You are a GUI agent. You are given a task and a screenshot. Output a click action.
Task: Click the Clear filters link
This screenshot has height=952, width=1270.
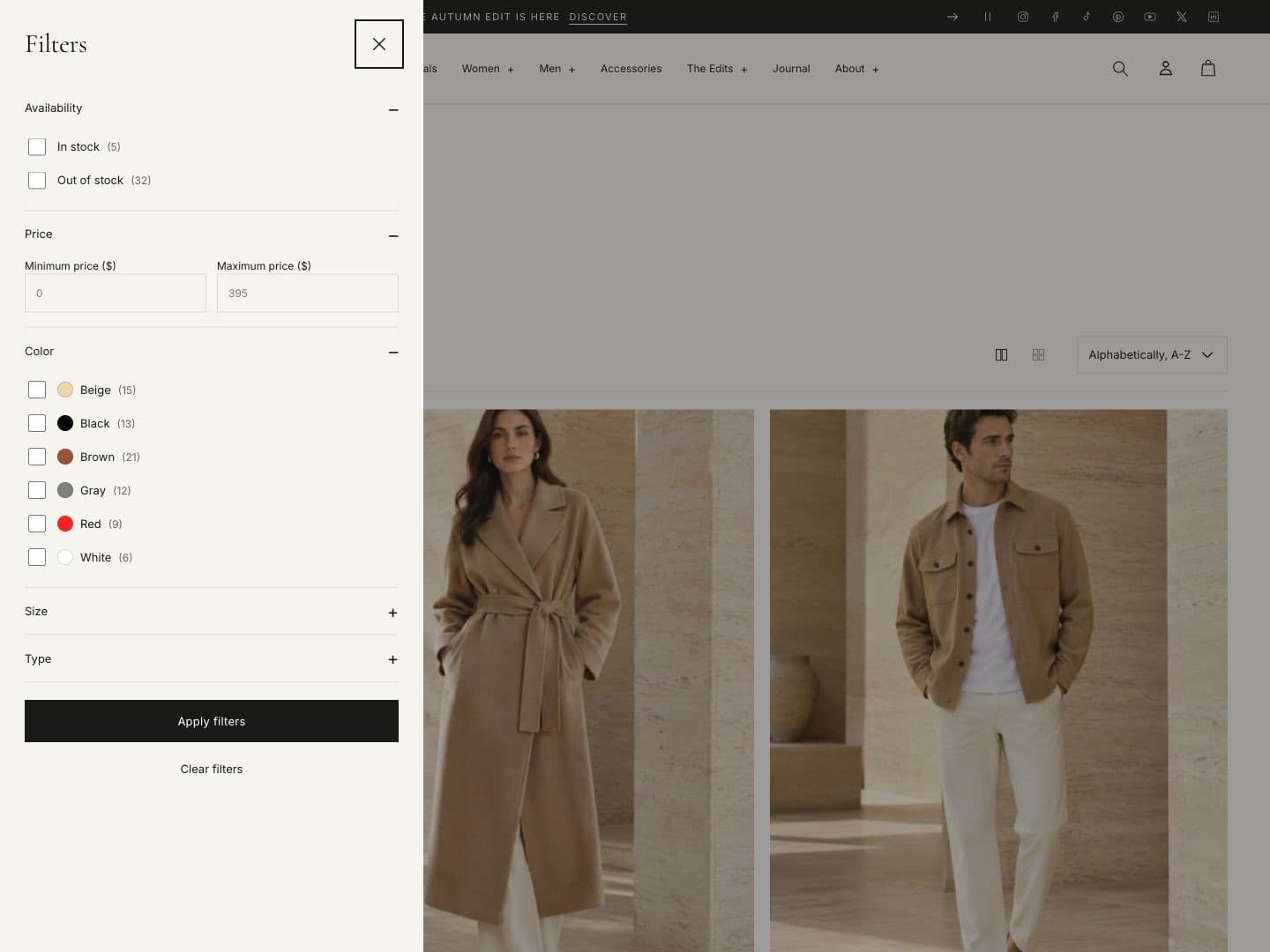point(212,770)
